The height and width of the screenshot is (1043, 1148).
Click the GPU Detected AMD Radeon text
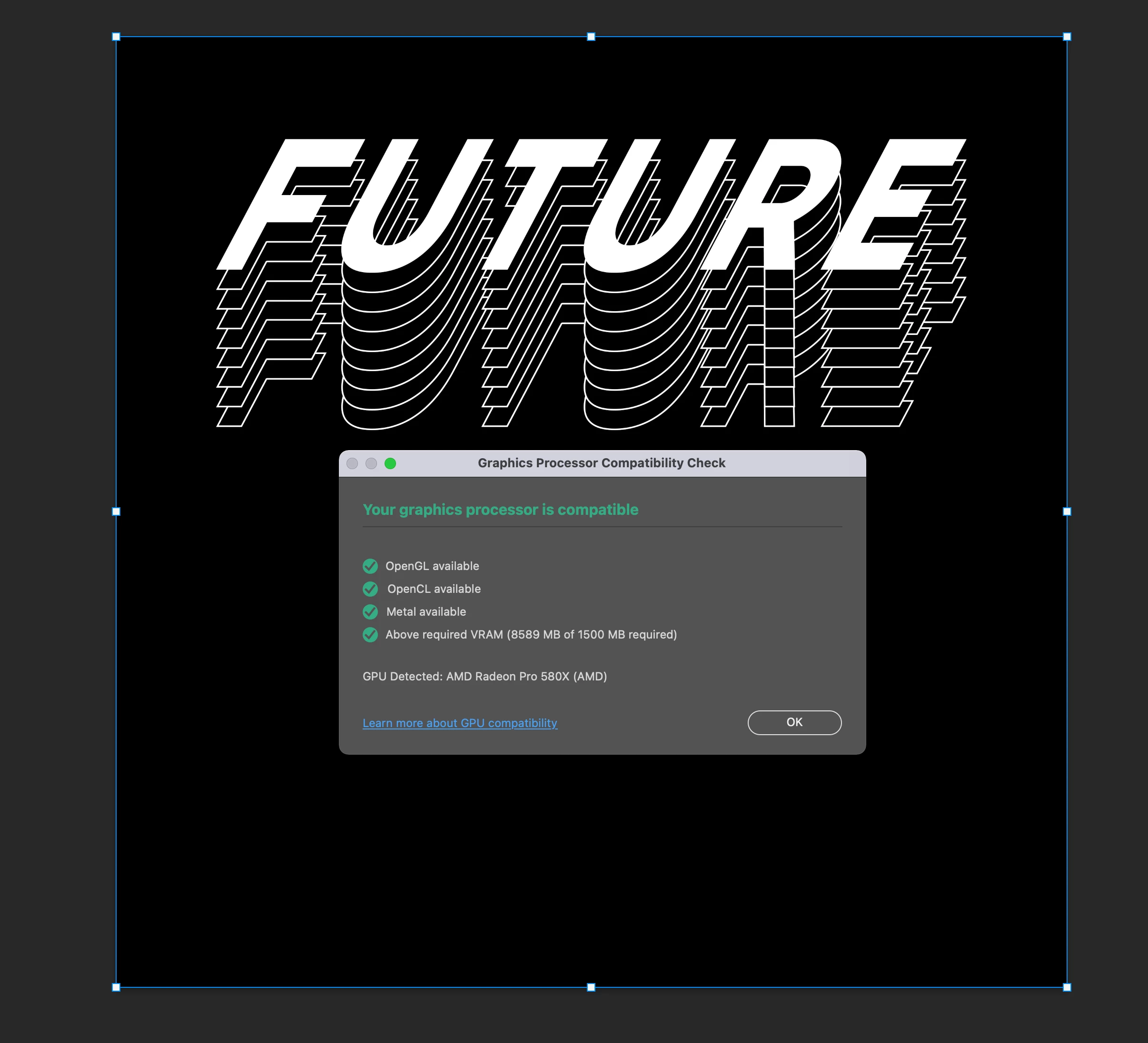pos(485,676)
